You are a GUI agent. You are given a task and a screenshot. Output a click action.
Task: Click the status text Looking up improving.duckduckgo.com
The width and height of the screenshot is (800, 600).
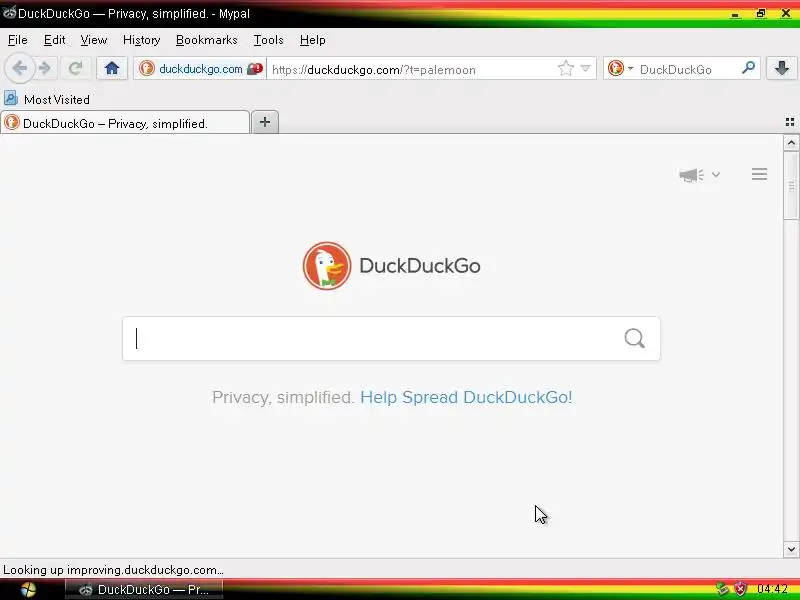[x=113, y=570]
